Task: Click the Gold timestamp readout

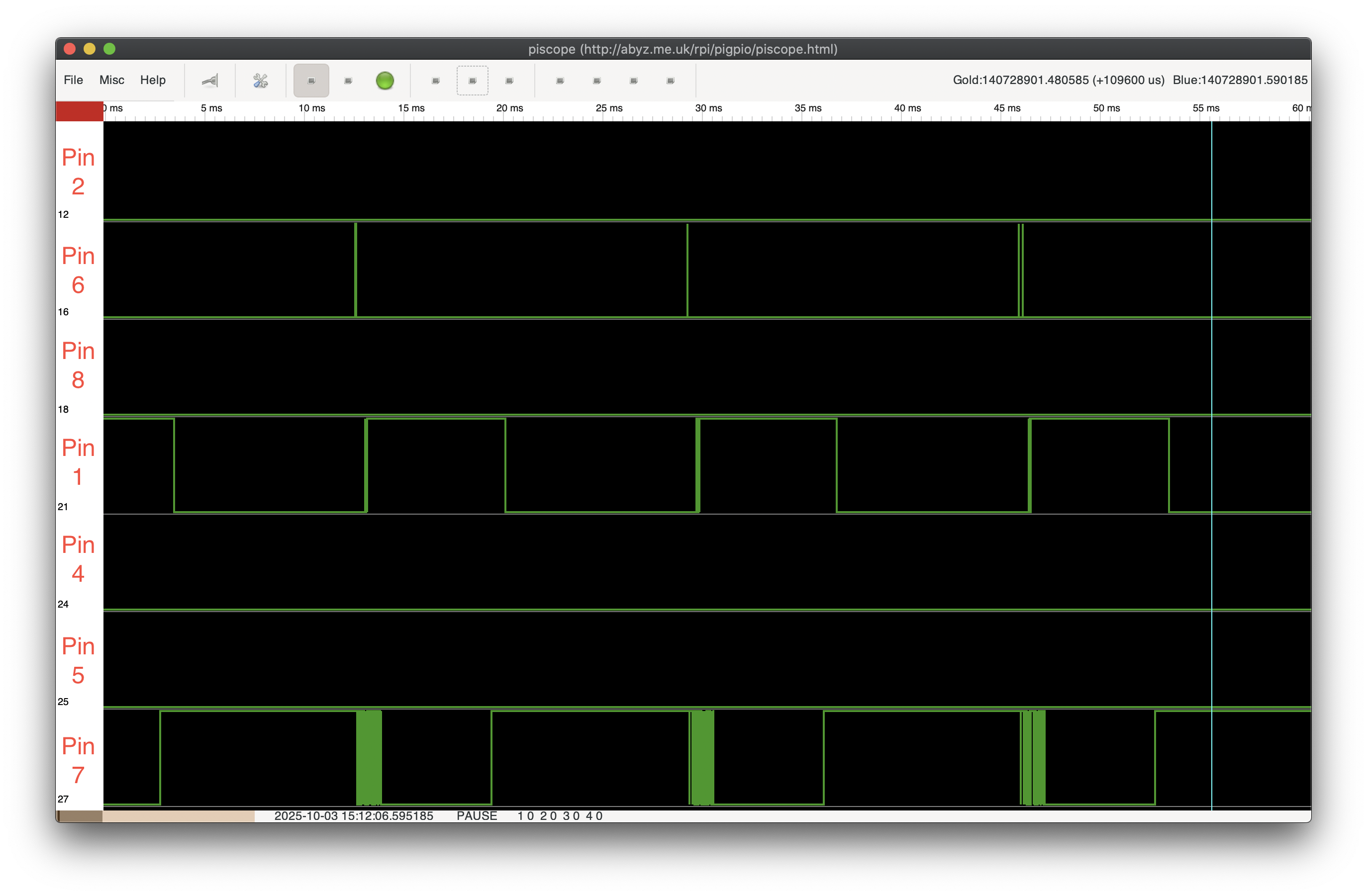Action: coord(1059,81)
